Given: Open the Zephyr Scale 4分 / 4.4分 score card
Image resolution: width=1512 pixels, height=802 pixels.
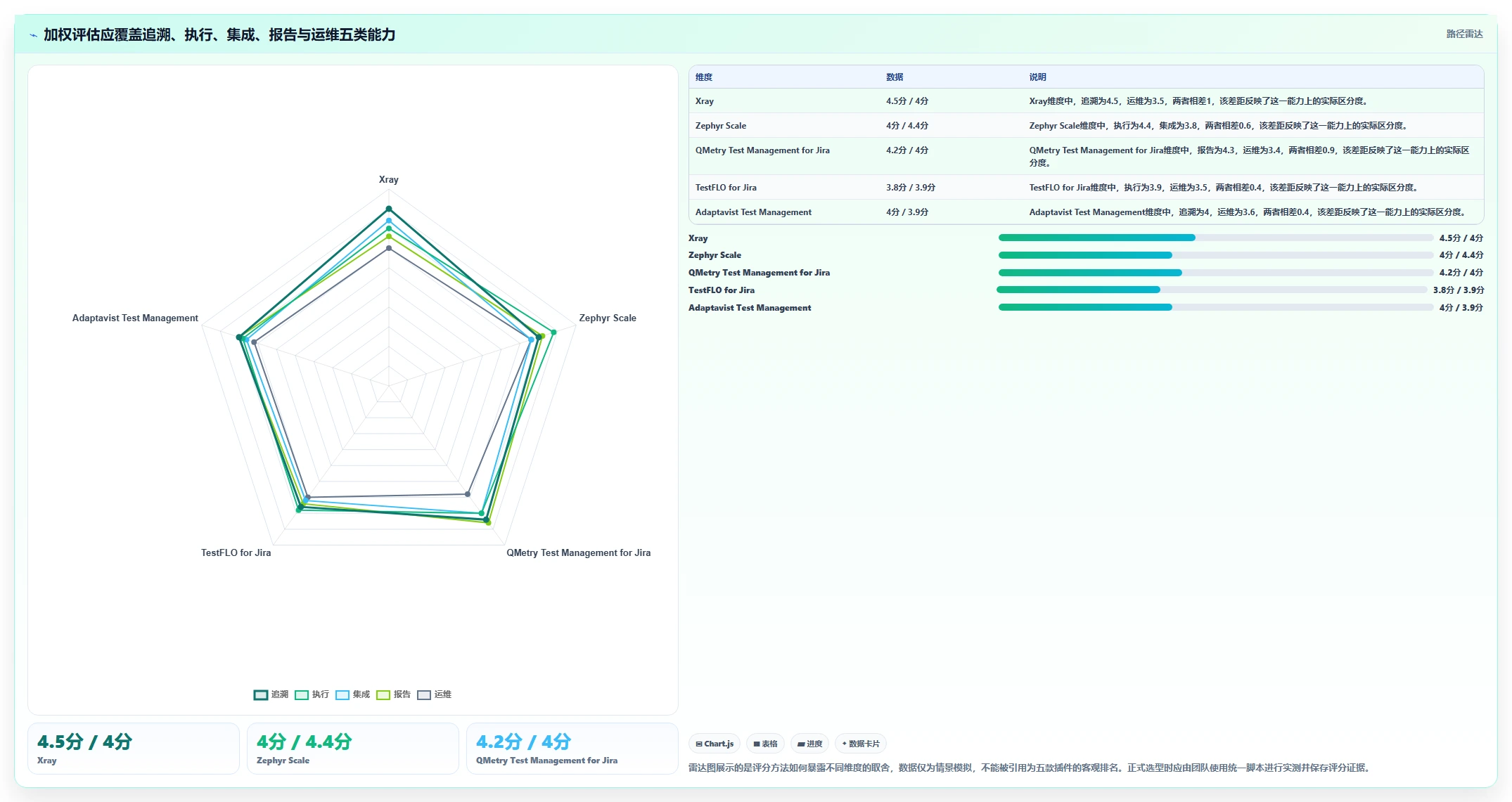Looking at the screenshot, I should pos(353,749).
